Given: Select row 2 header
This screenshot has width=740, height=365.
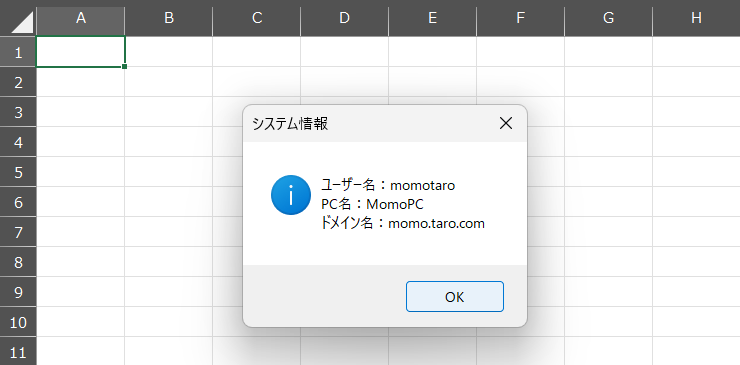Looking at the screenshot, I should [18, 82].
